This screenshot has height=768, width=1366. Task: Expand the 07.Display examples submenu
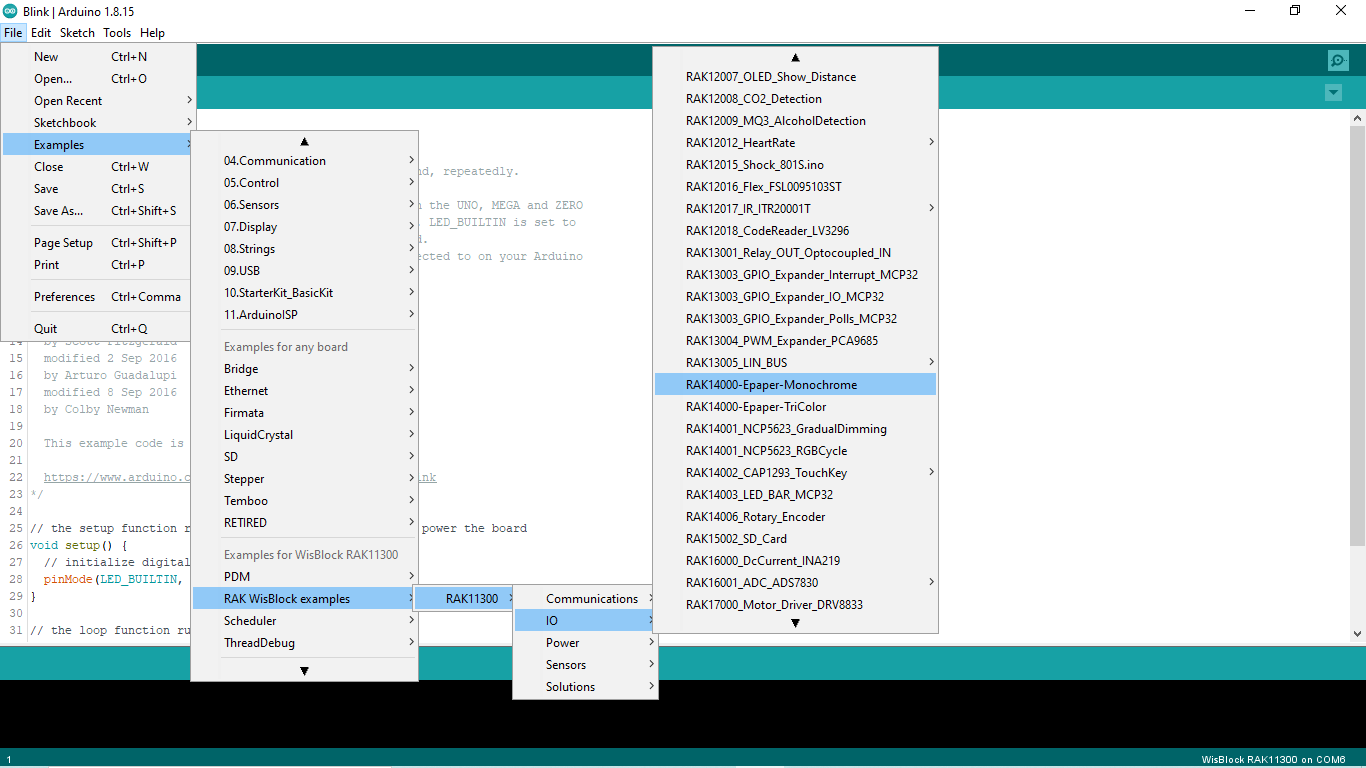[x=304, y=227]
